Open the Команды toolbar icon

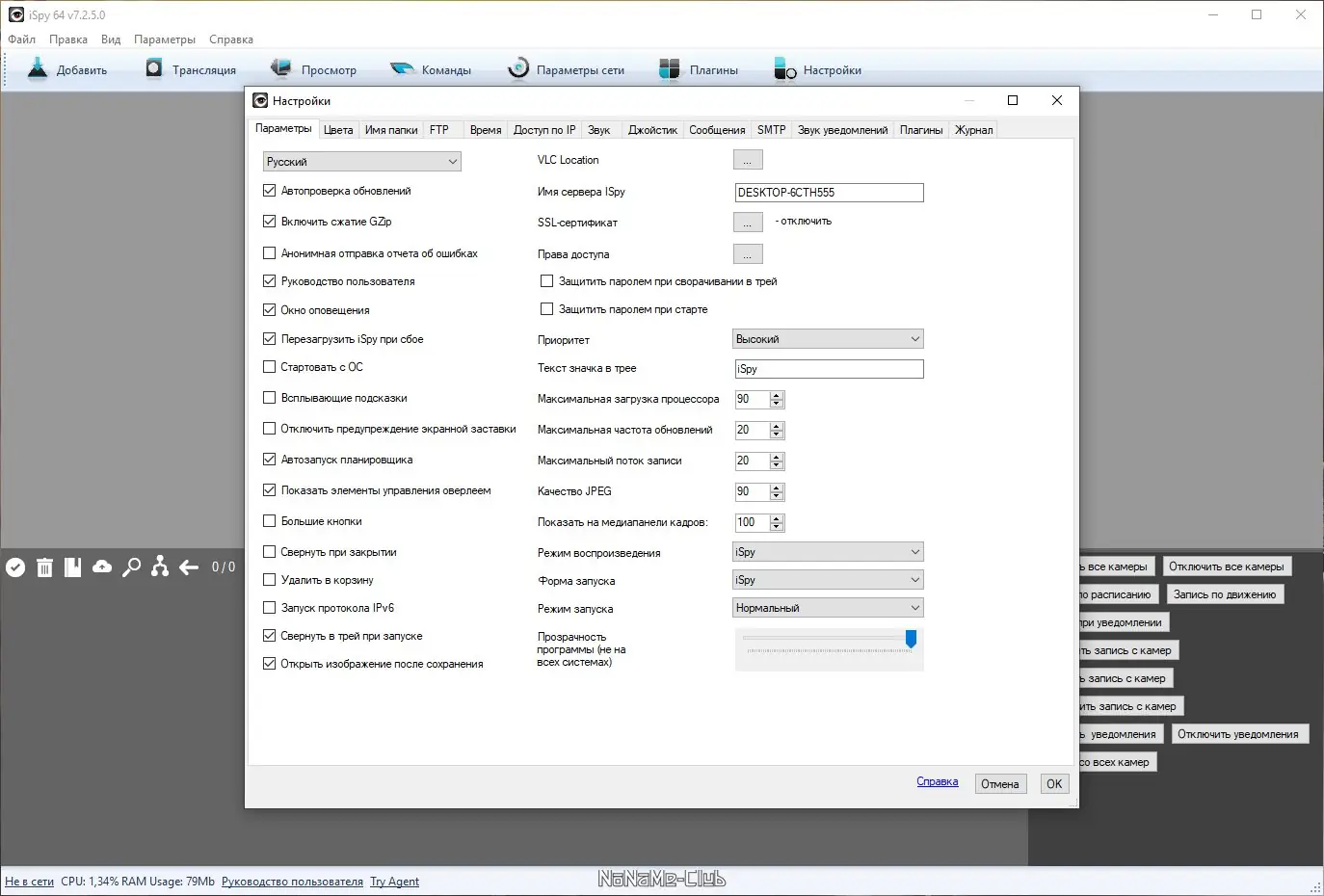coord(402,69)
